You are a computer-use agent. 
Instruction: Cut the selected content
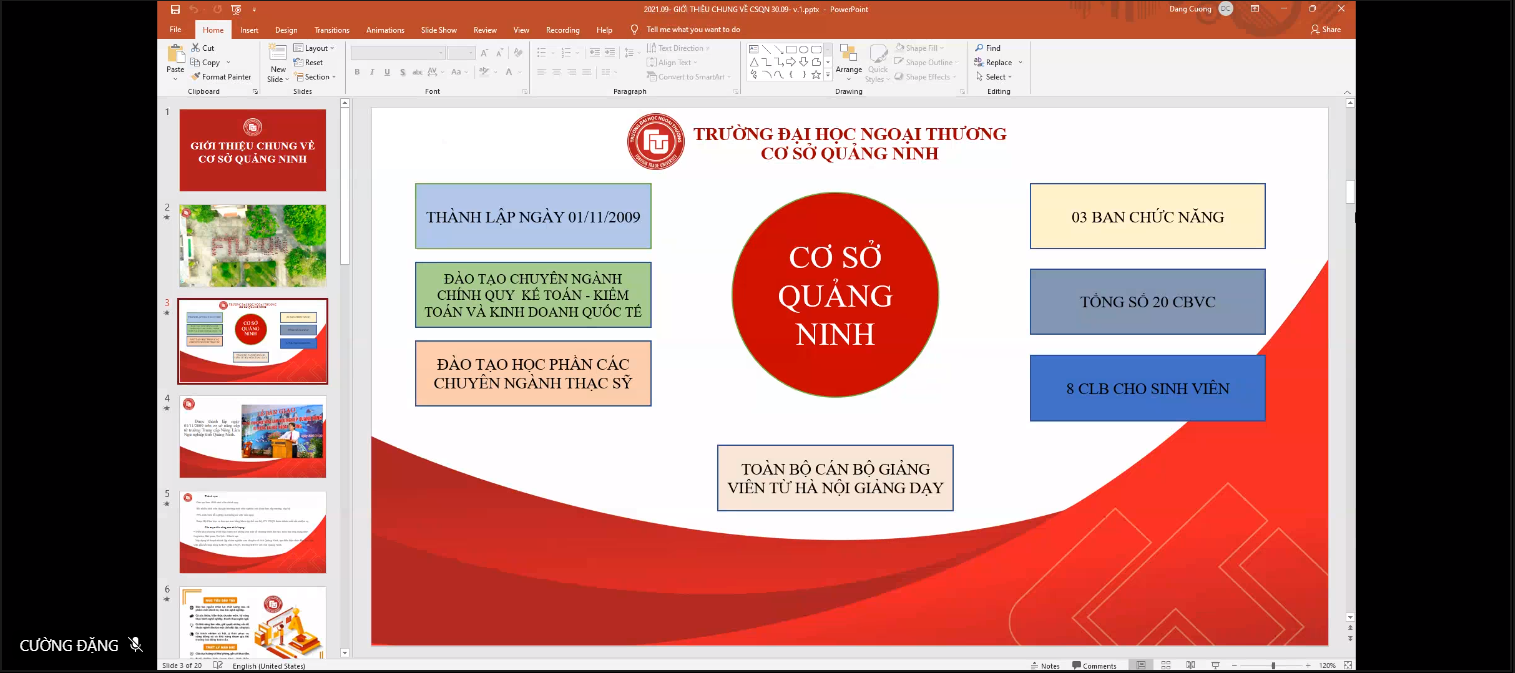click(203, 48)
